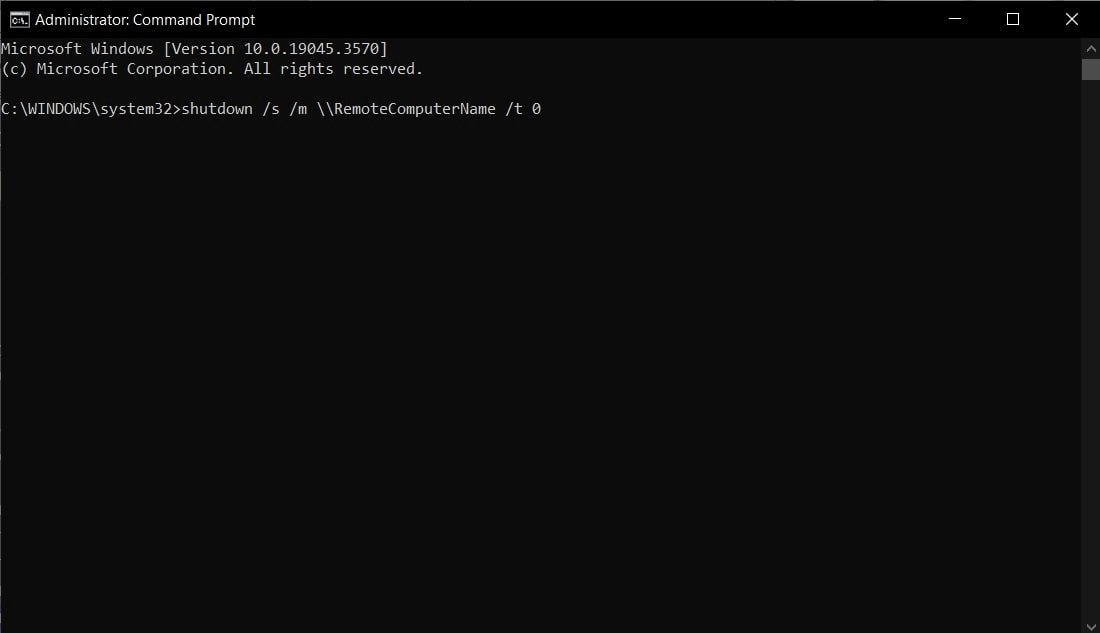Maximize the Command Prompt window
This screenshot has height=633, width=1100.
(x=1012, y=19)
